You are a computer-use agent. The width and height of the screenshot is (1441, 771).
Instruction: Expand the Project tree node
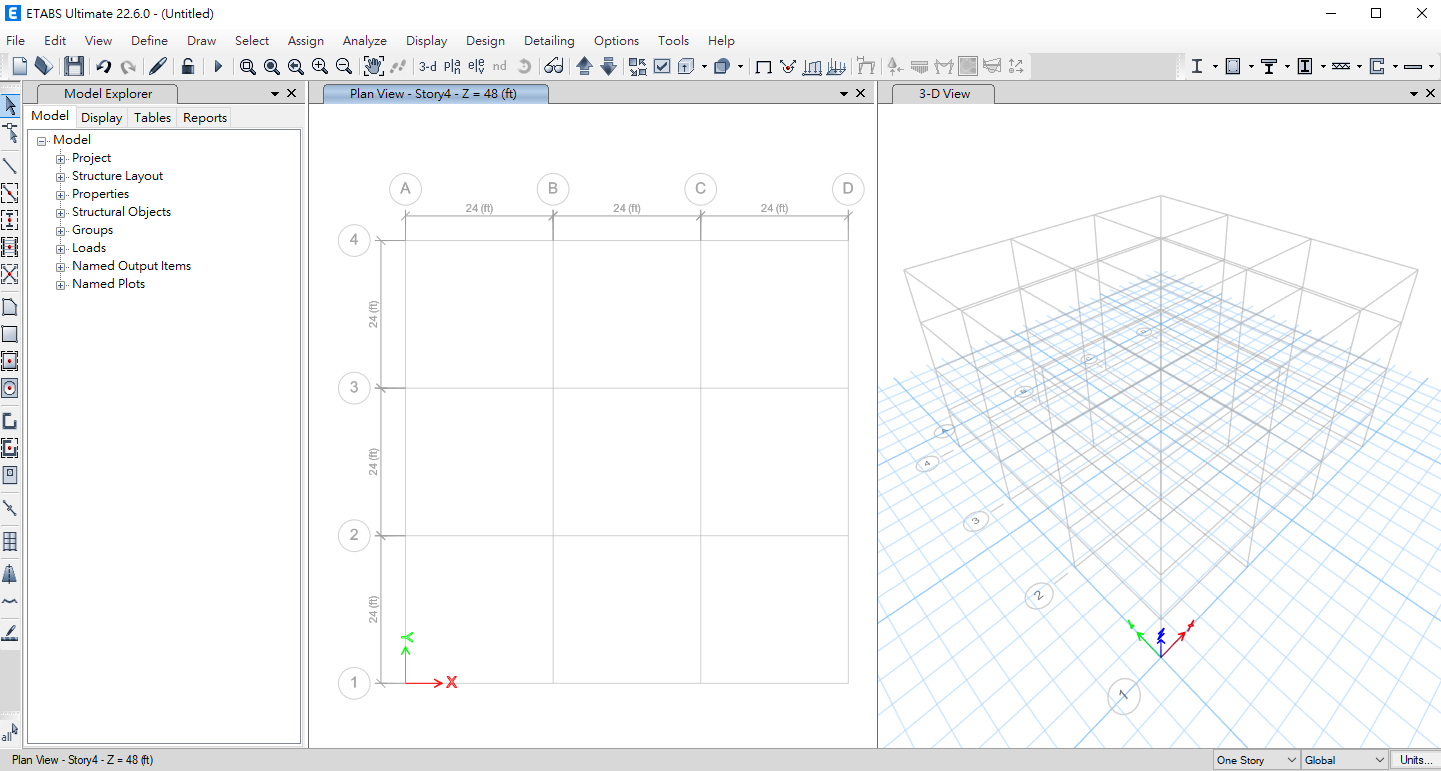(61, 159)
